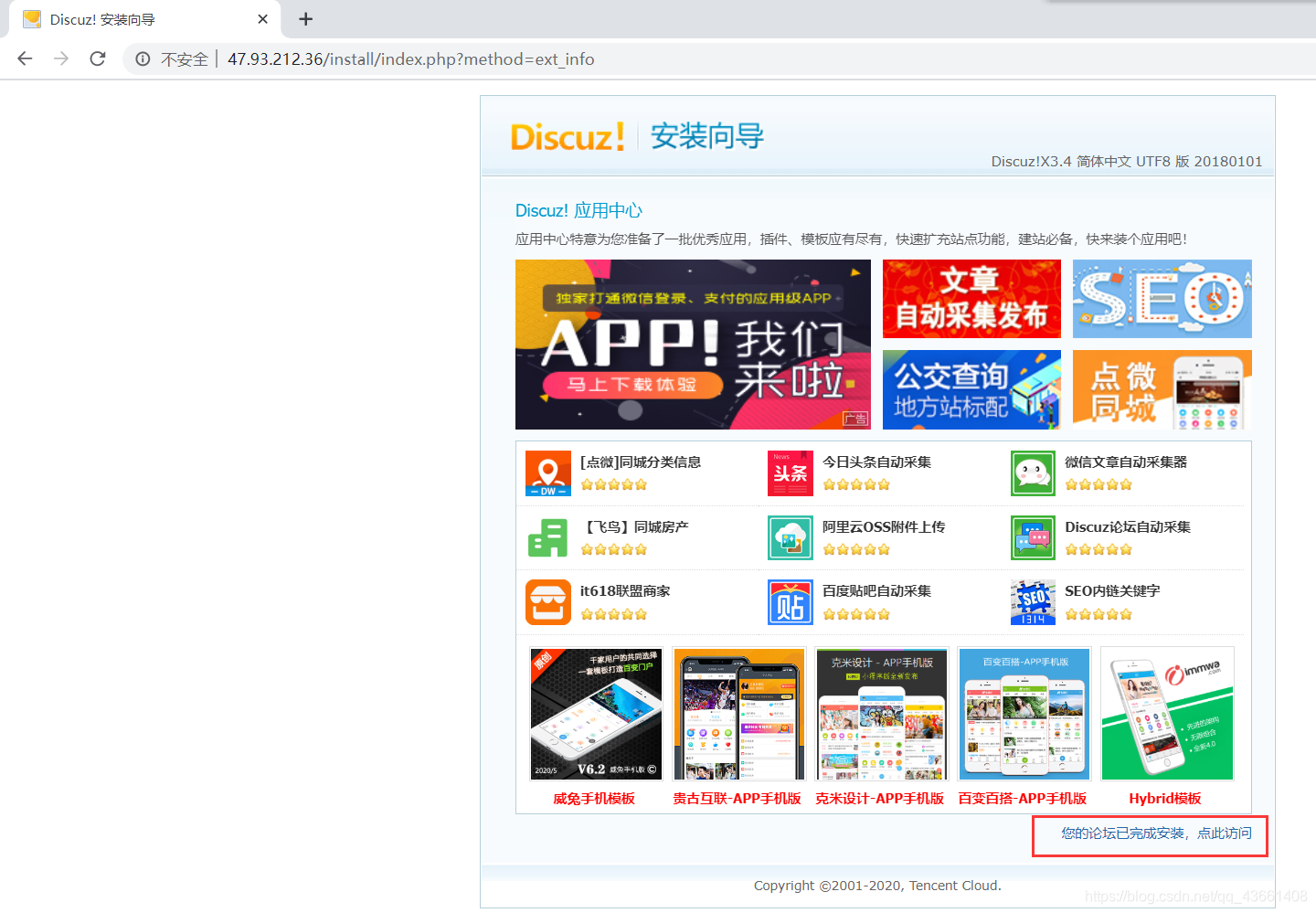The height and width of the screenshot is (913, 1316).
Task: Open the it618联盟商家 title link
Action: tap(625, 591)
